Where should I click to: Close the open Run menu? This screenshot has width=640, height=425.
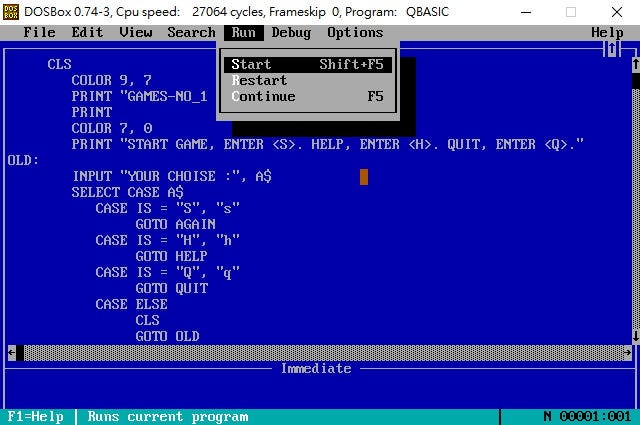243,32
